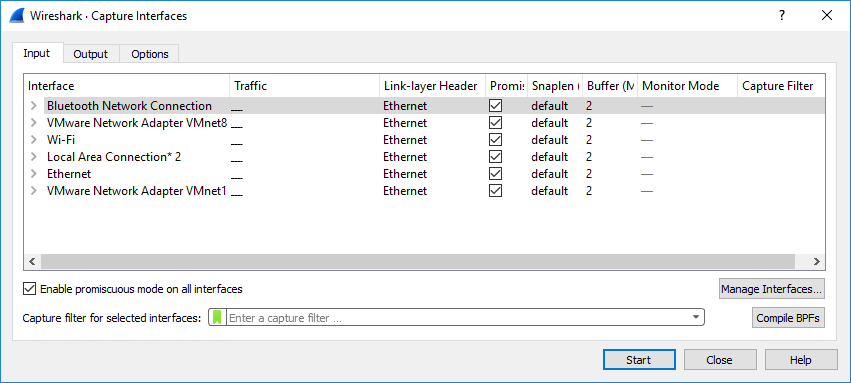Open the capture filter history dropdown arrow
Viewport: 851px width, 383px height.
(x=696, y=318)
